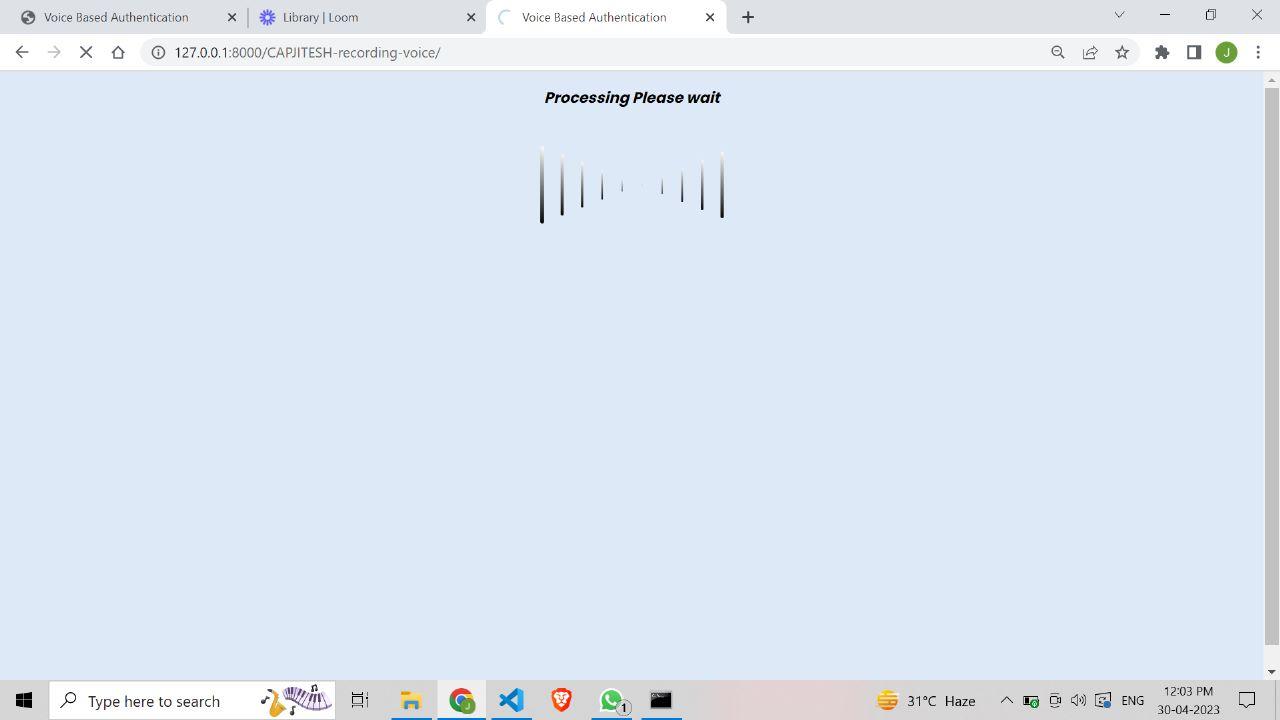Click the Chrome taskbar icon
Screen dimensions: 1280x720
point(461,700)
